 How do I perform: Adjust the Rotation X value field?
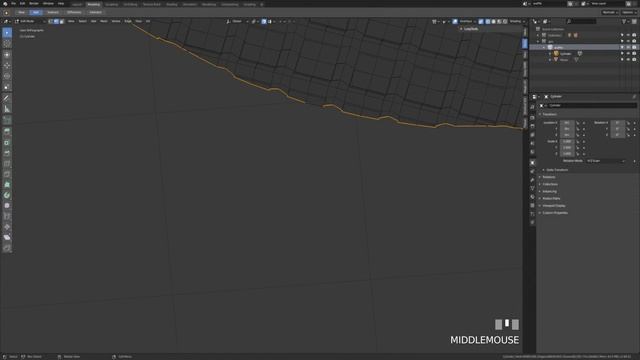[x=618, y=122]
